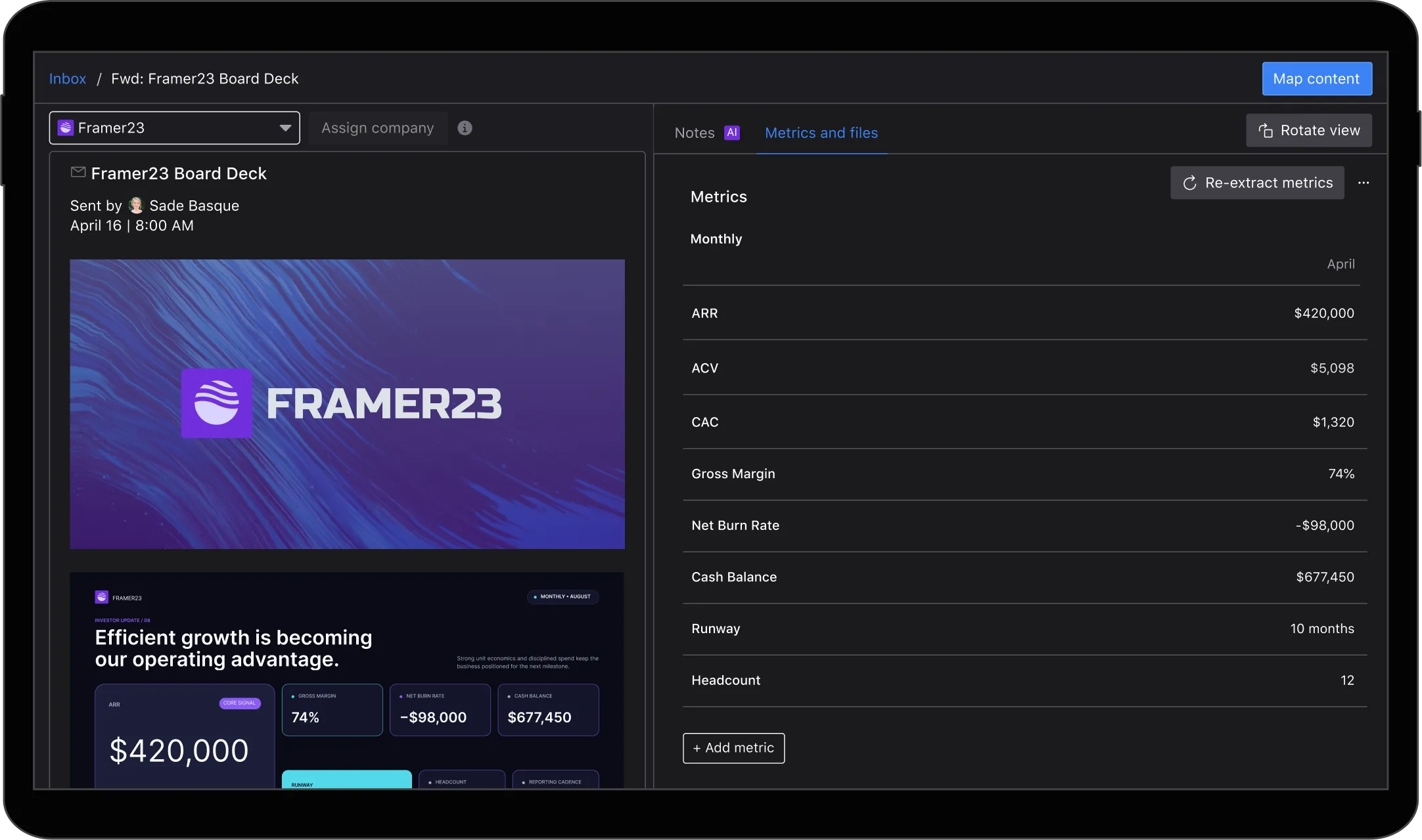Click the CAC metric row label
The width and height of the screenshot is (1422, 840).
(x=704, y=422)
